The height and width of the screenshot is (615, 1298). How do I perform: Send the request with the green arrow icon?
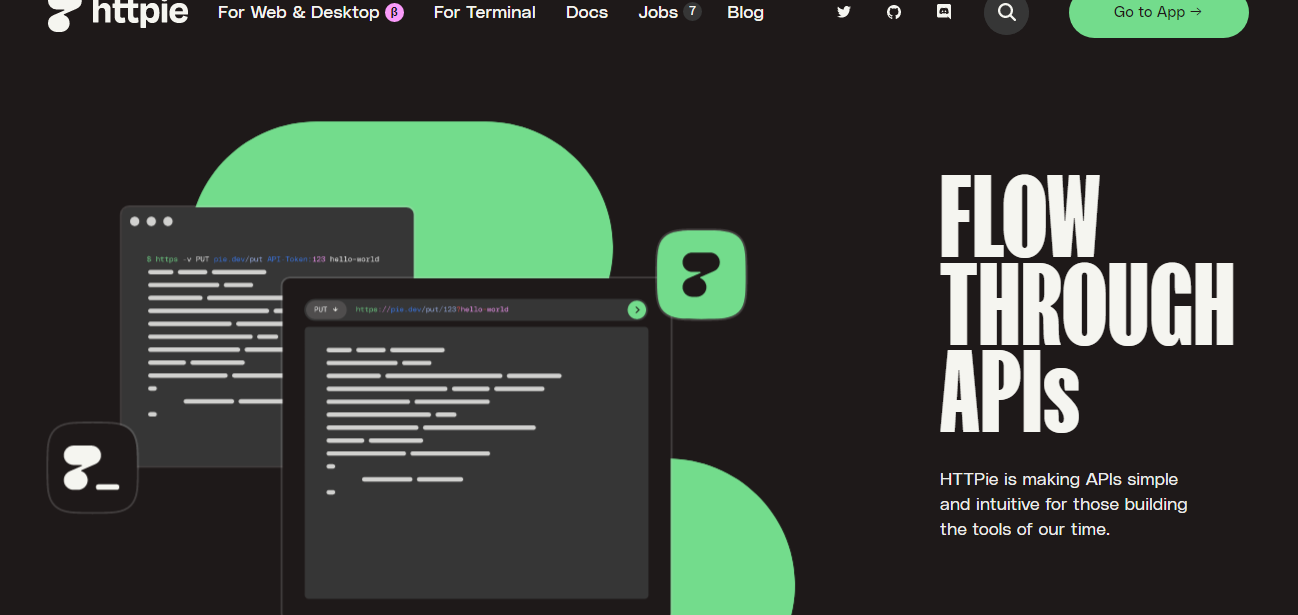pos(637,310)
